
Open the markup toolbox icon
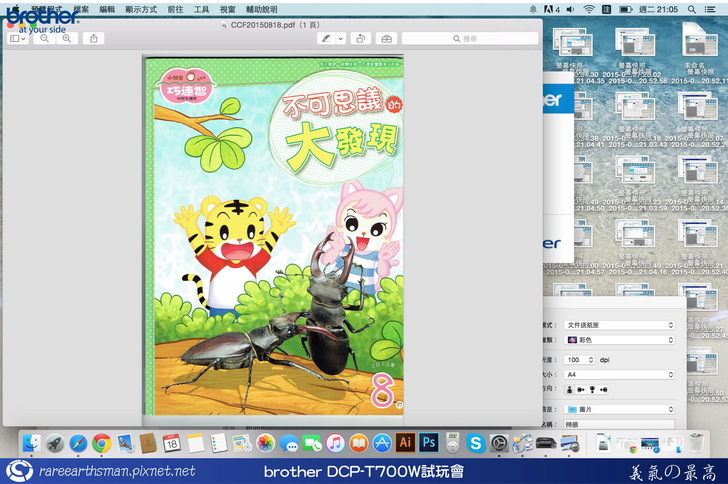point(387,38)
